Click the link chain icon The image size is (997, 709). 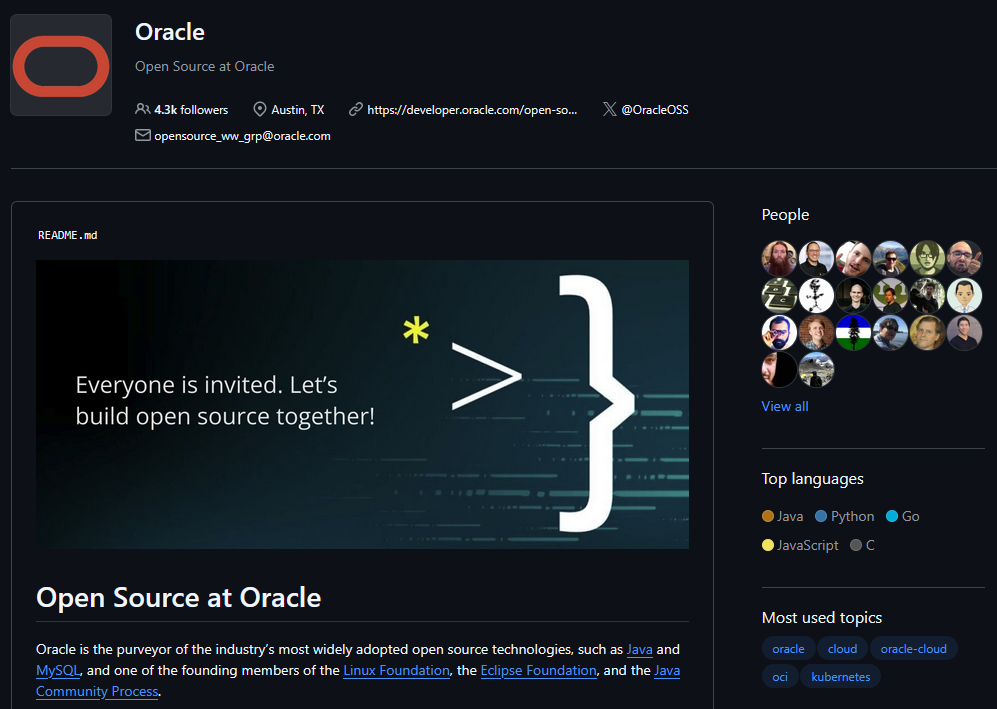[356, 110]
